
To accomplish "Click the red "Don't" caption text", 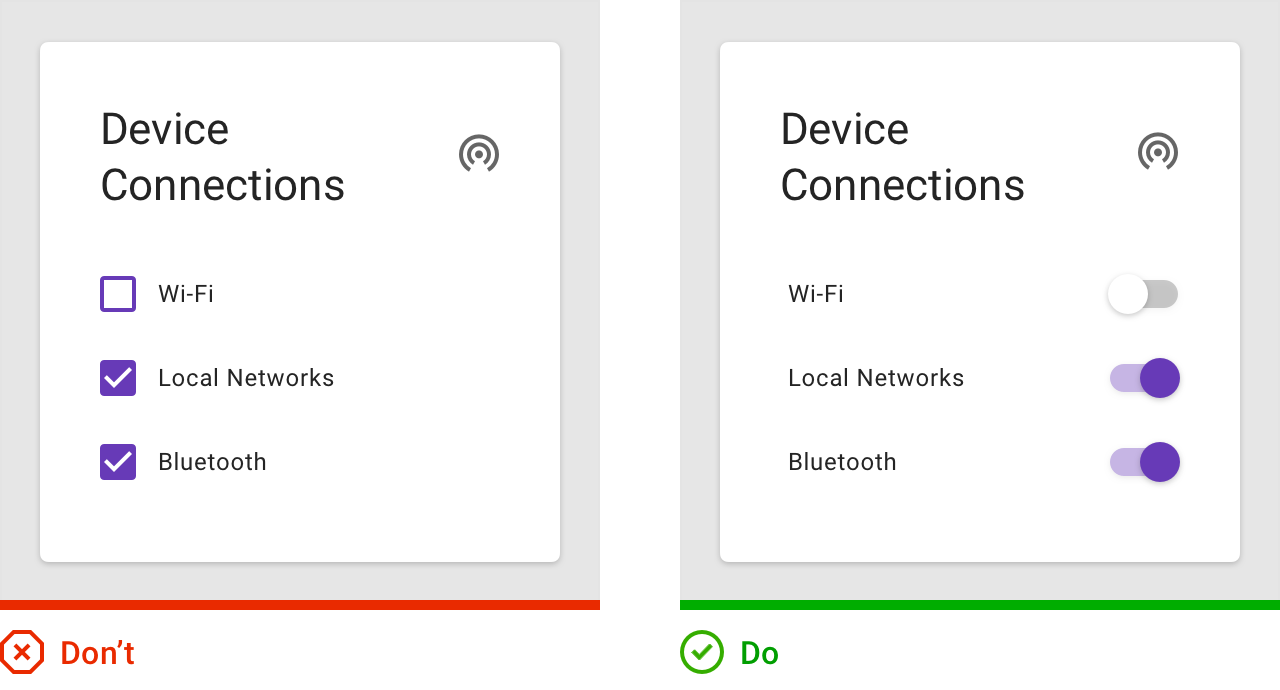I will 97,653.
